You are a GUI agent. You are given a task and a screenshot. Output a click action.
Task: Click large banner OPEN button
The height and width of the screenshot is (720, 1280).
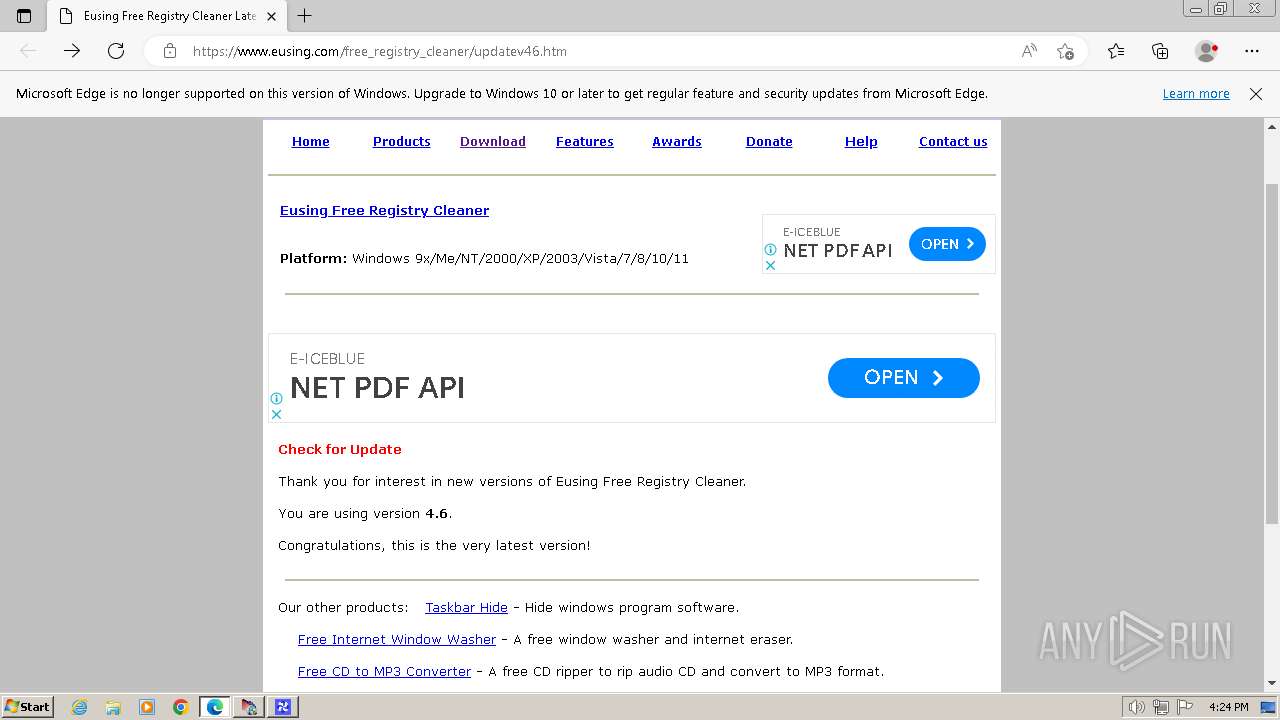(903, 378)
